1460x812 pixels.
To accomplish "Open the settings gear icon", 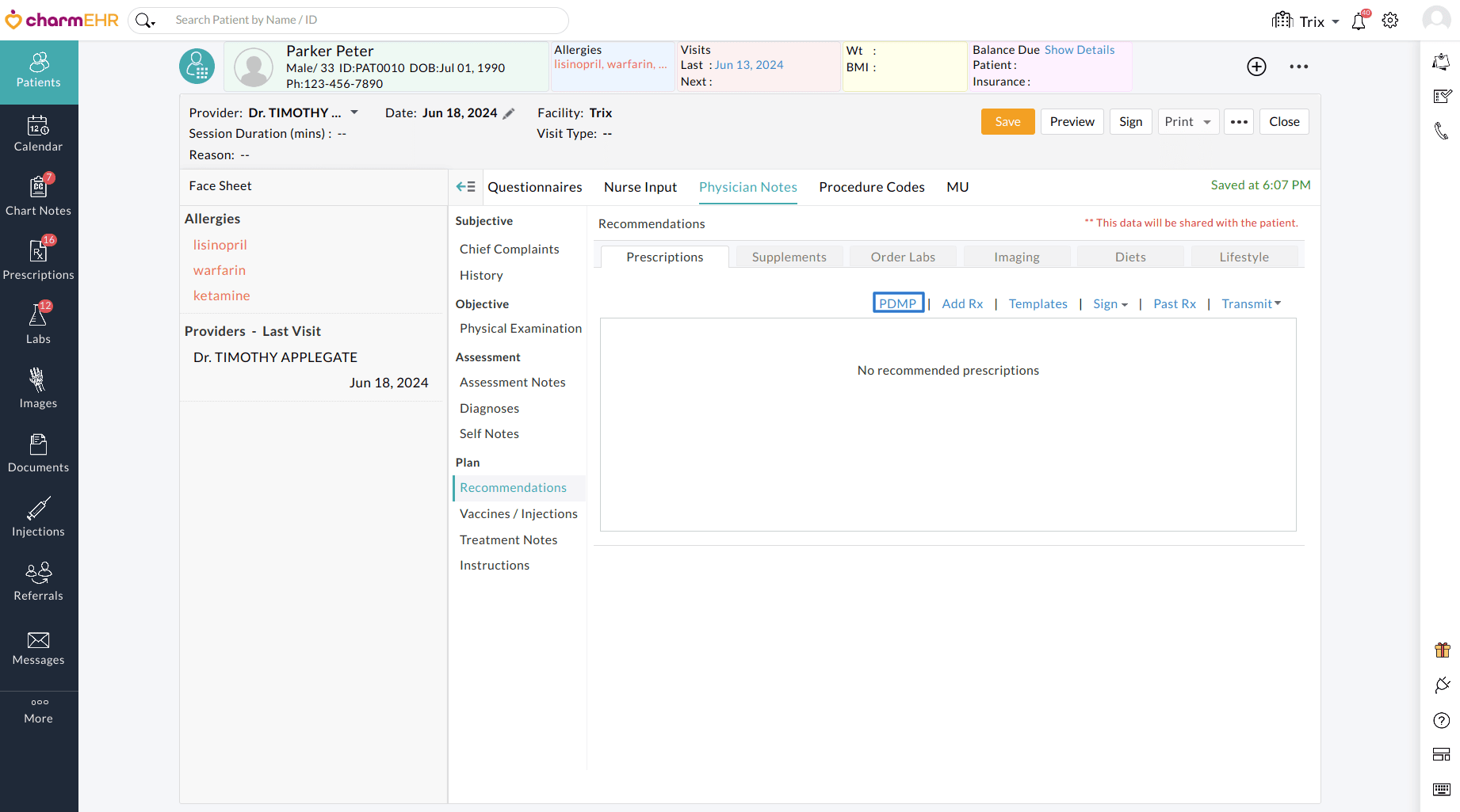I will pos(1390,21).
